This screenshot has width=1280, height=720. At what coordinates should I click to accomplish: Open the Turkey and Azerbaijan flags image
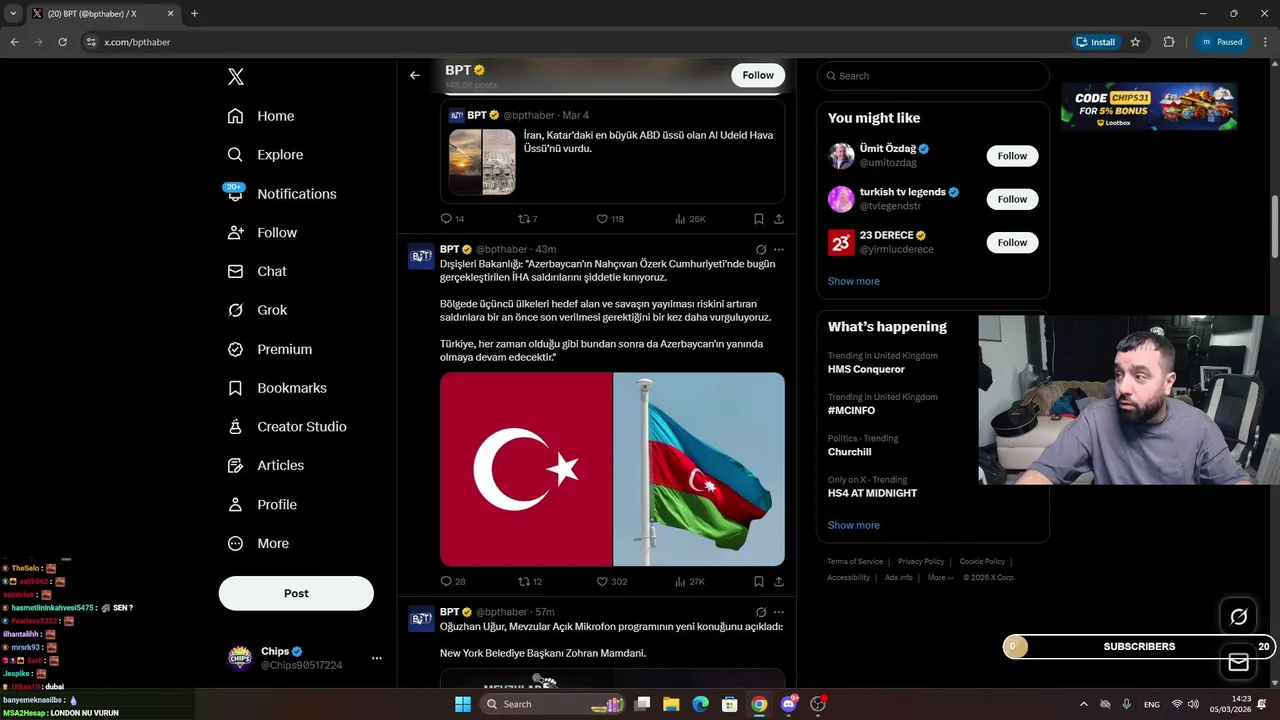(612, 469)
